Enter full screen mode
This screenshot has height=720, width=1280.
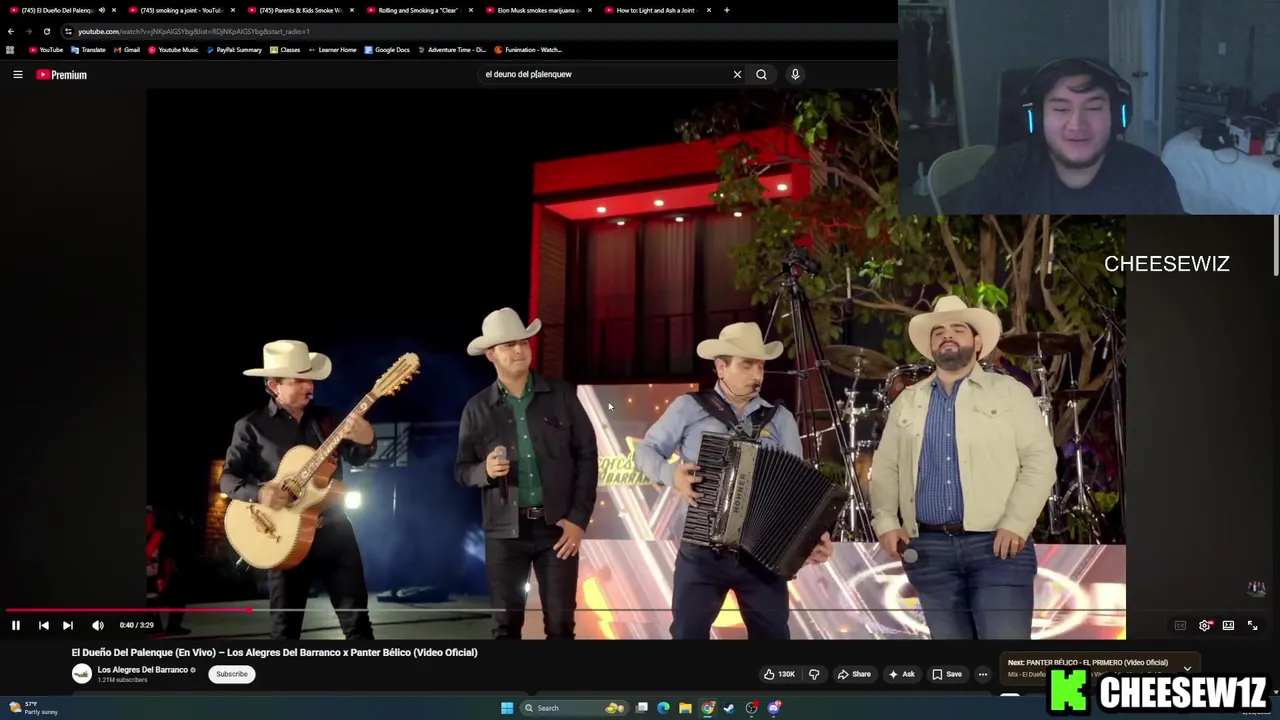[1252, 625]
